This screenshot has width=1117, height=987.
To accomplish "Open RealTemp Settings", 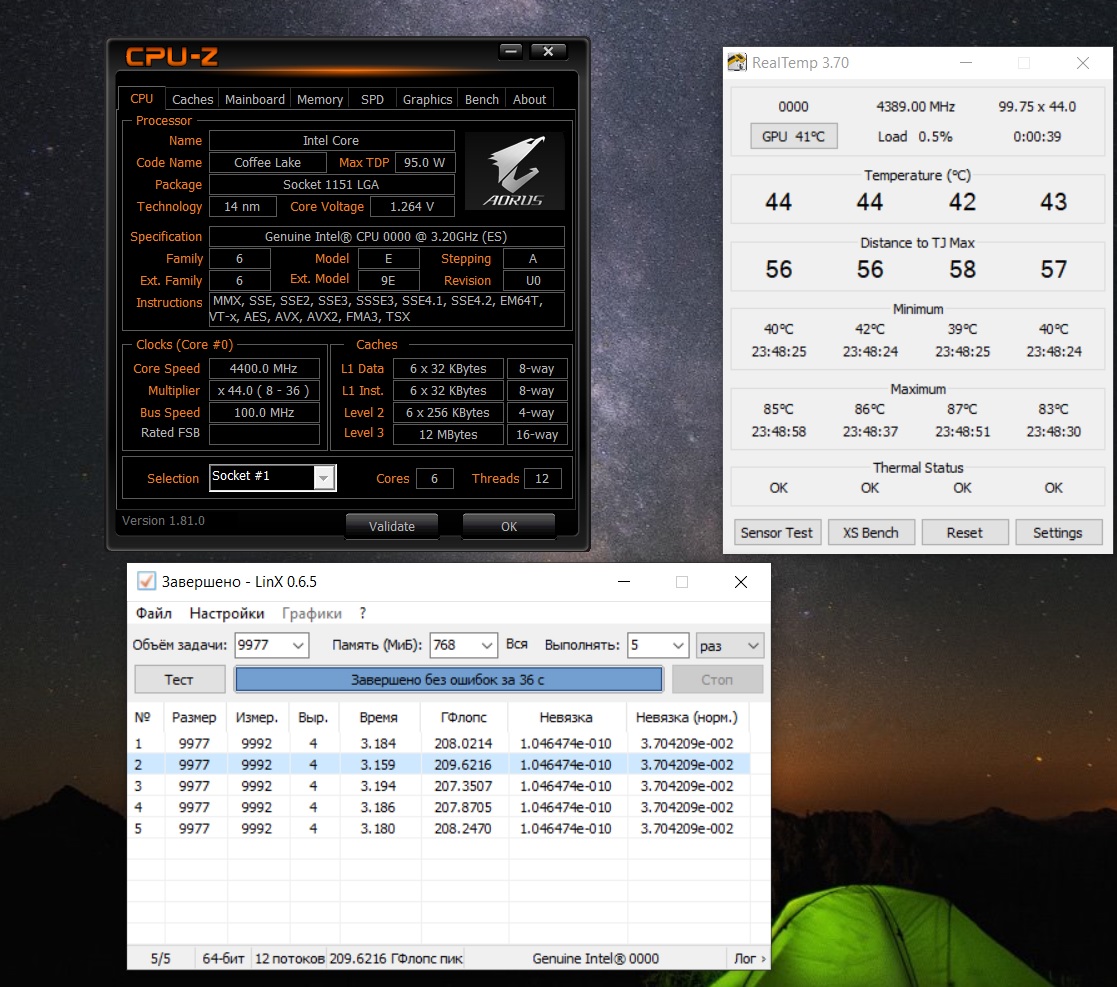I will pyautogui.click(x=1058, y=533).
